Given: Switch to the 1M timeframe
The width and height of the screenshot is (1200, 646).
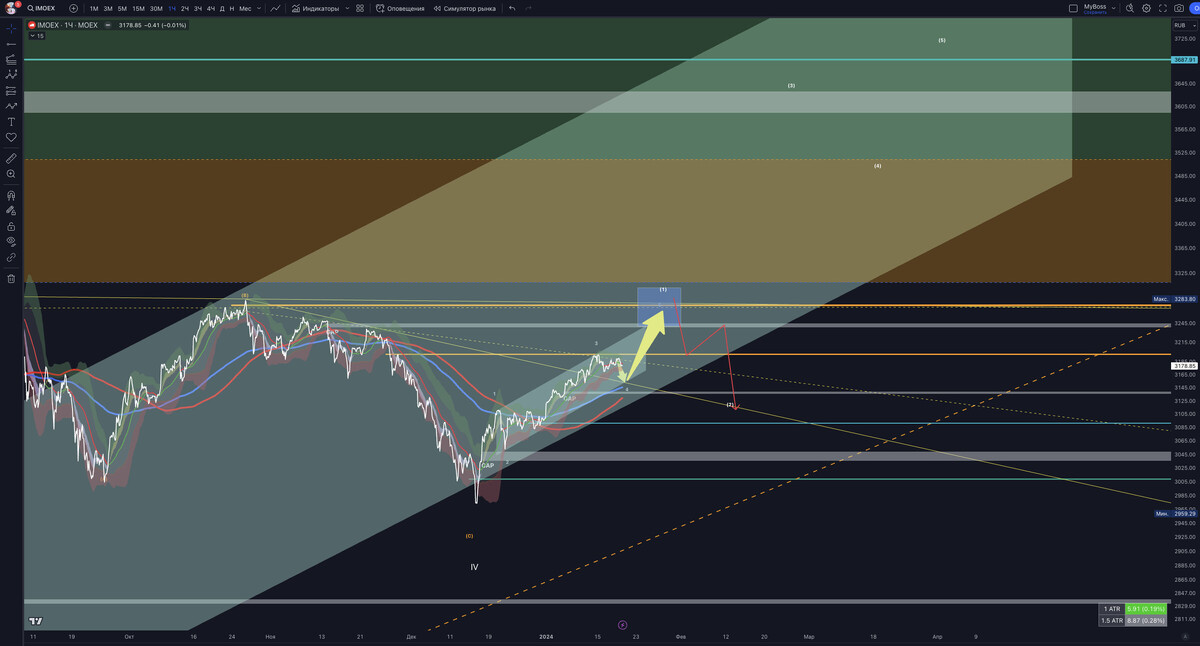Looking at the screenshot, I should 94,8.
